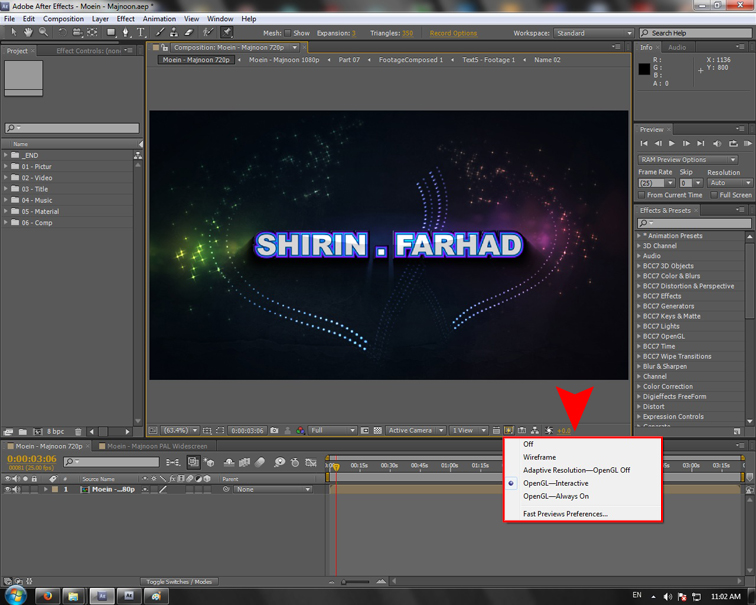This screenshot has width=756, height=605.
Task: Open the Effect menu
Action: [125, 19]
